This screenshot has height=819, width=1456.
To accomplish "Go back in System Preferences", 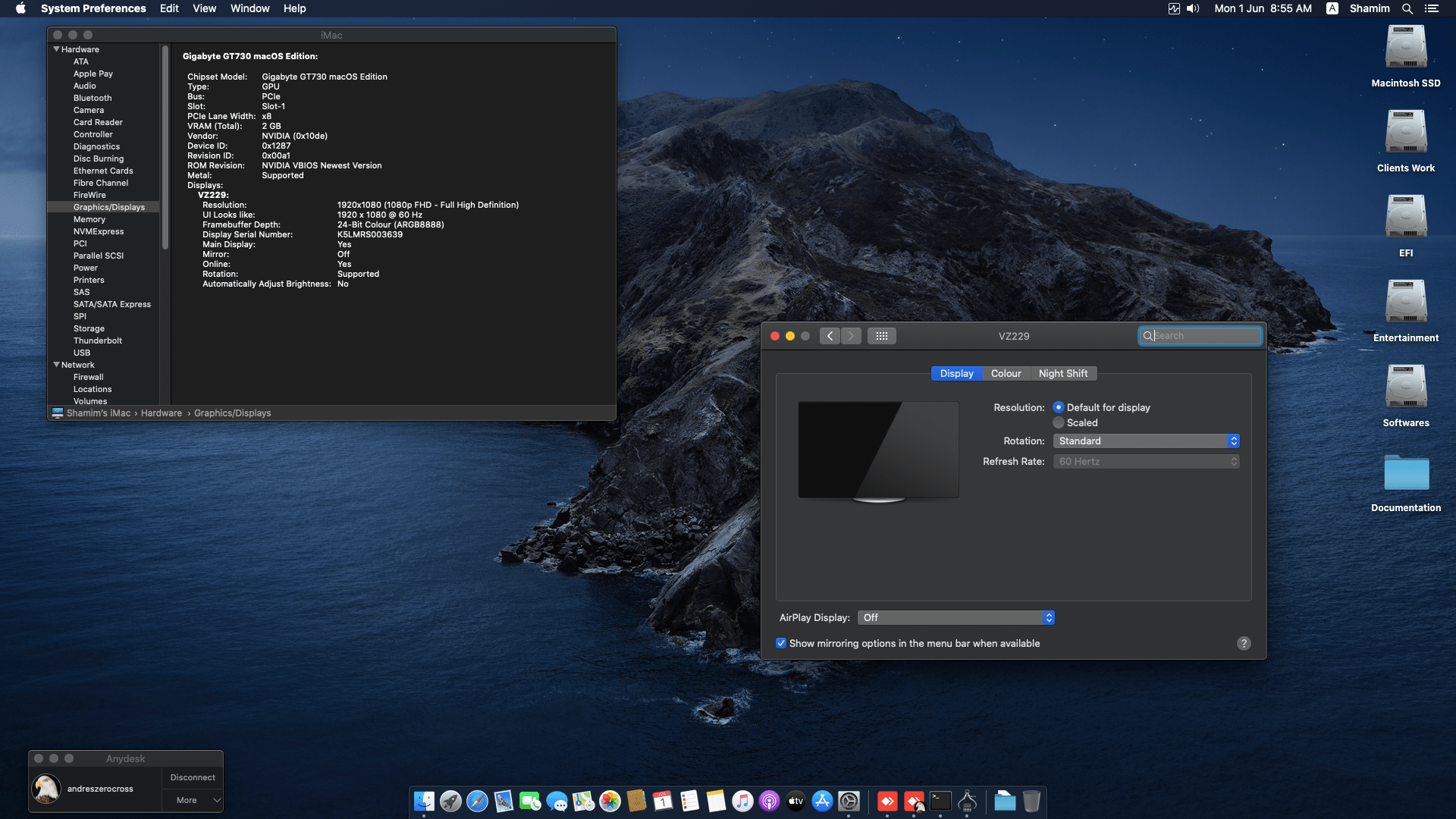I will click(830, 336).
